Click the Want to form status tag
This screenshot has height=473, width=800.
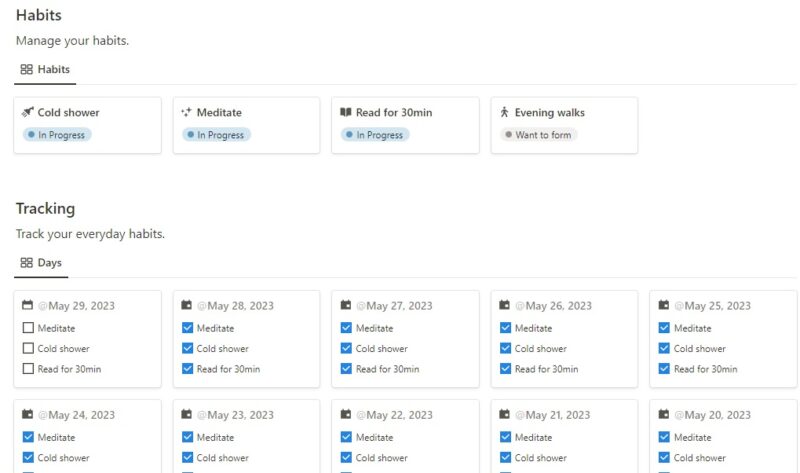538,135
